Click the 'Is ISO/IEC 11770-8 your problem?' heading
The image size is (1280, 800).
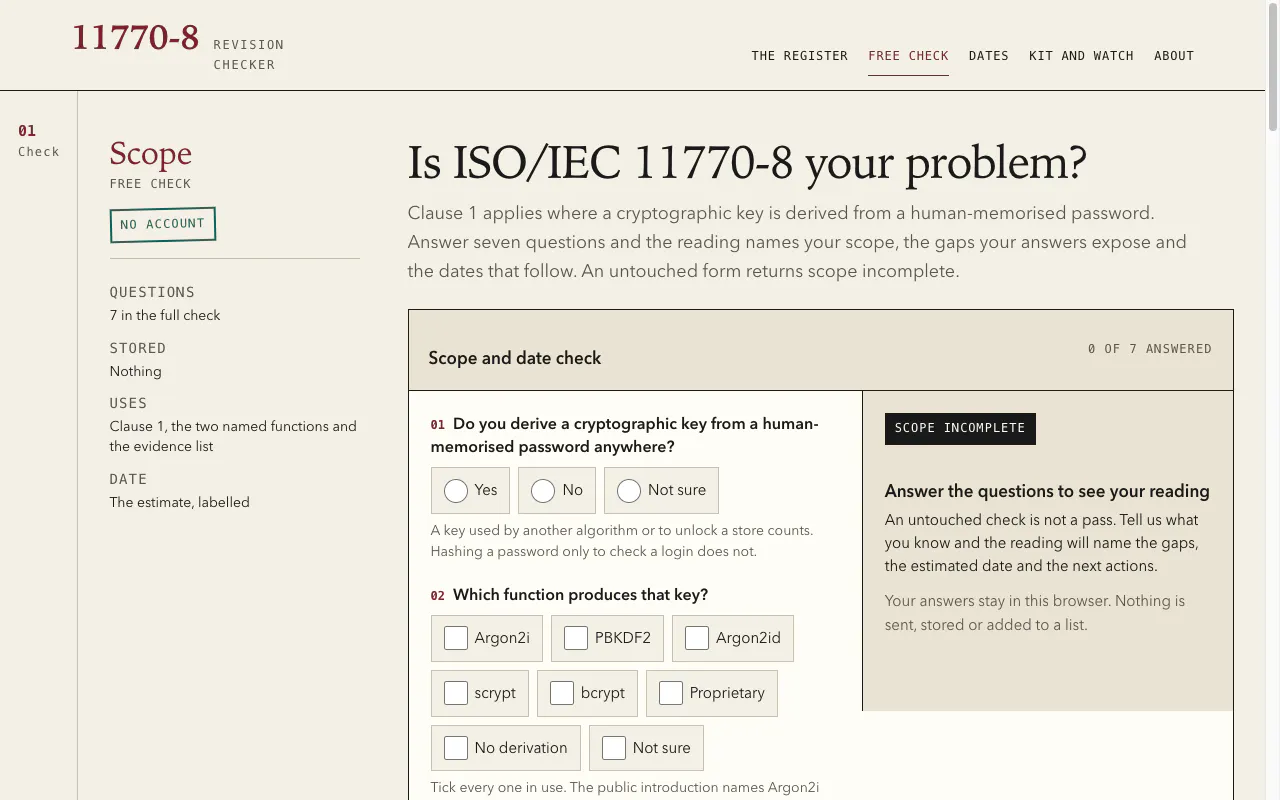(747, 163)
